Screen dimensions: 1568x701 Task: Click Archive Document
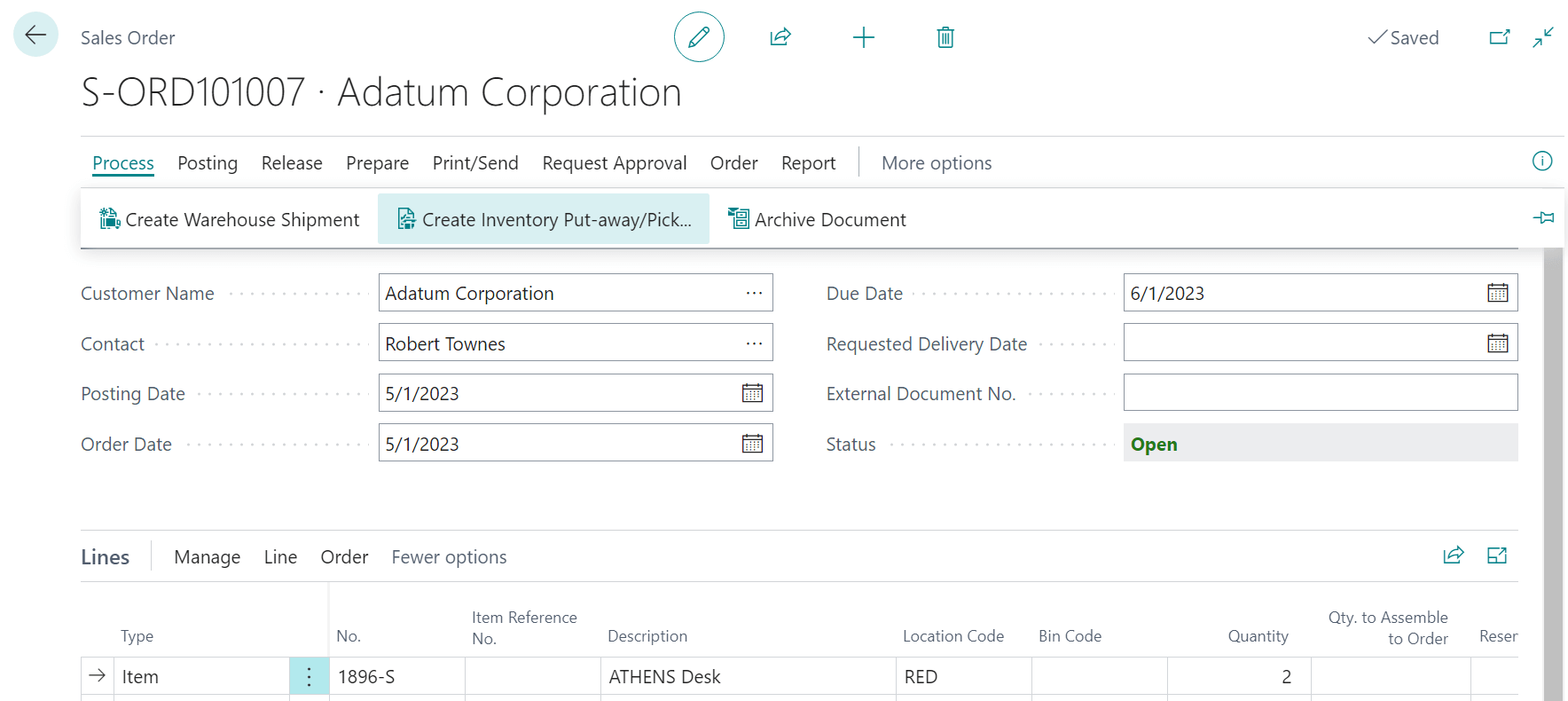coord(817,219)
